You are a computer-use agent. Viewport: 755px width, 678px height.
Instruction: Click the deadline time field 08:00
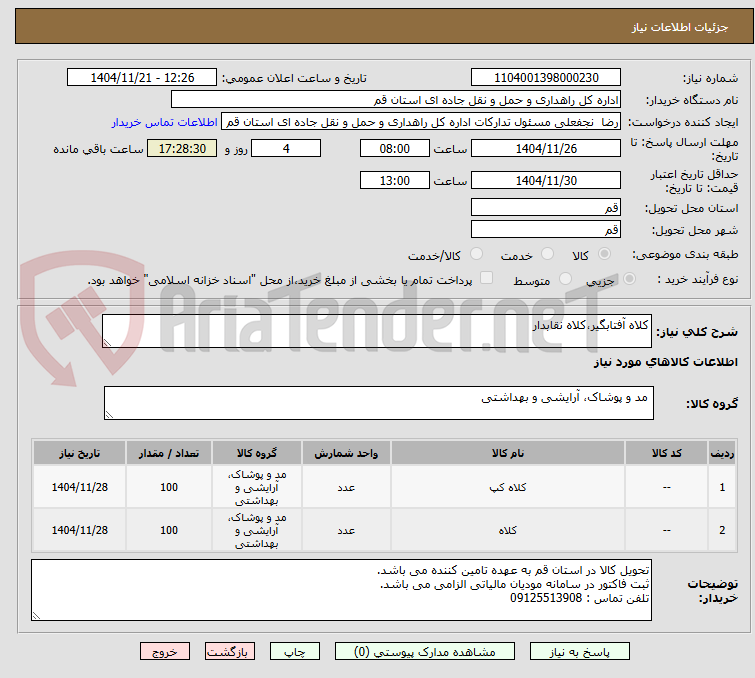click(x=394, y=148)
